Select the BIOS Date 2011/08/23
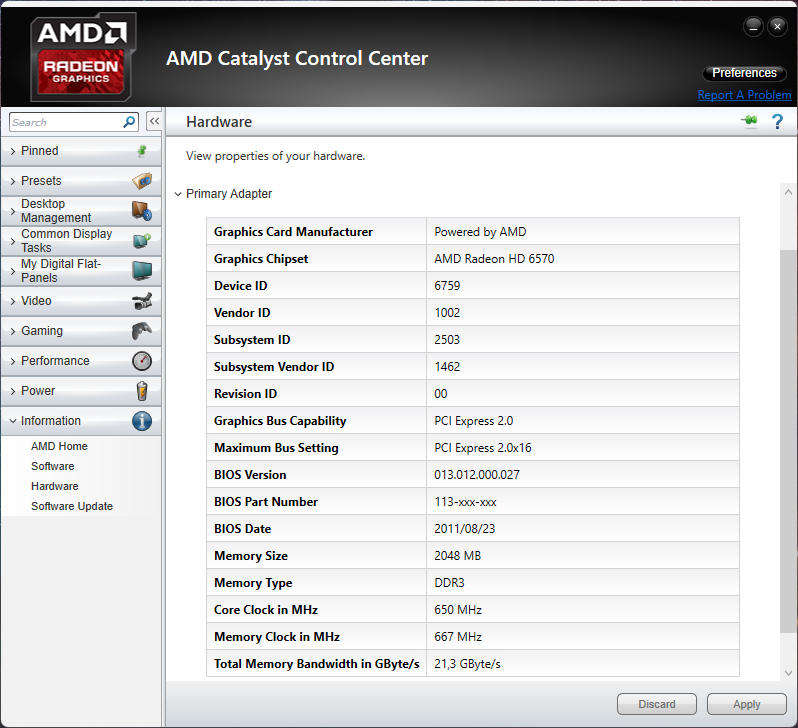 tap(465, 528)
